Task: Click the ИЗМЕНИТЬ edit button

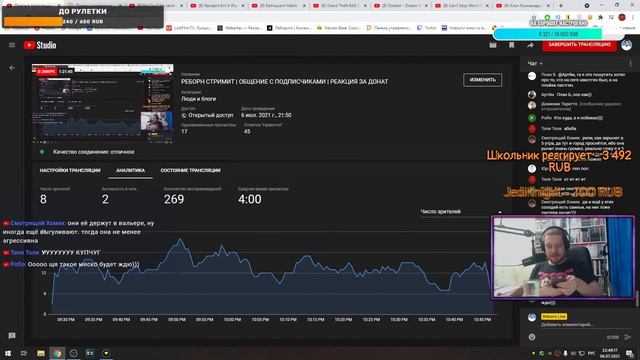Action: pyautogui.click(x=482, y=80)
